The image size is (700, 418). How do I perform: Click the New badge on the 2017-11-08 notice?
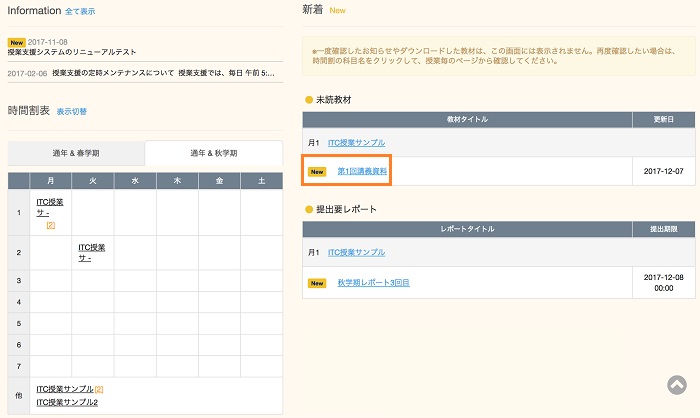point(16,42)
